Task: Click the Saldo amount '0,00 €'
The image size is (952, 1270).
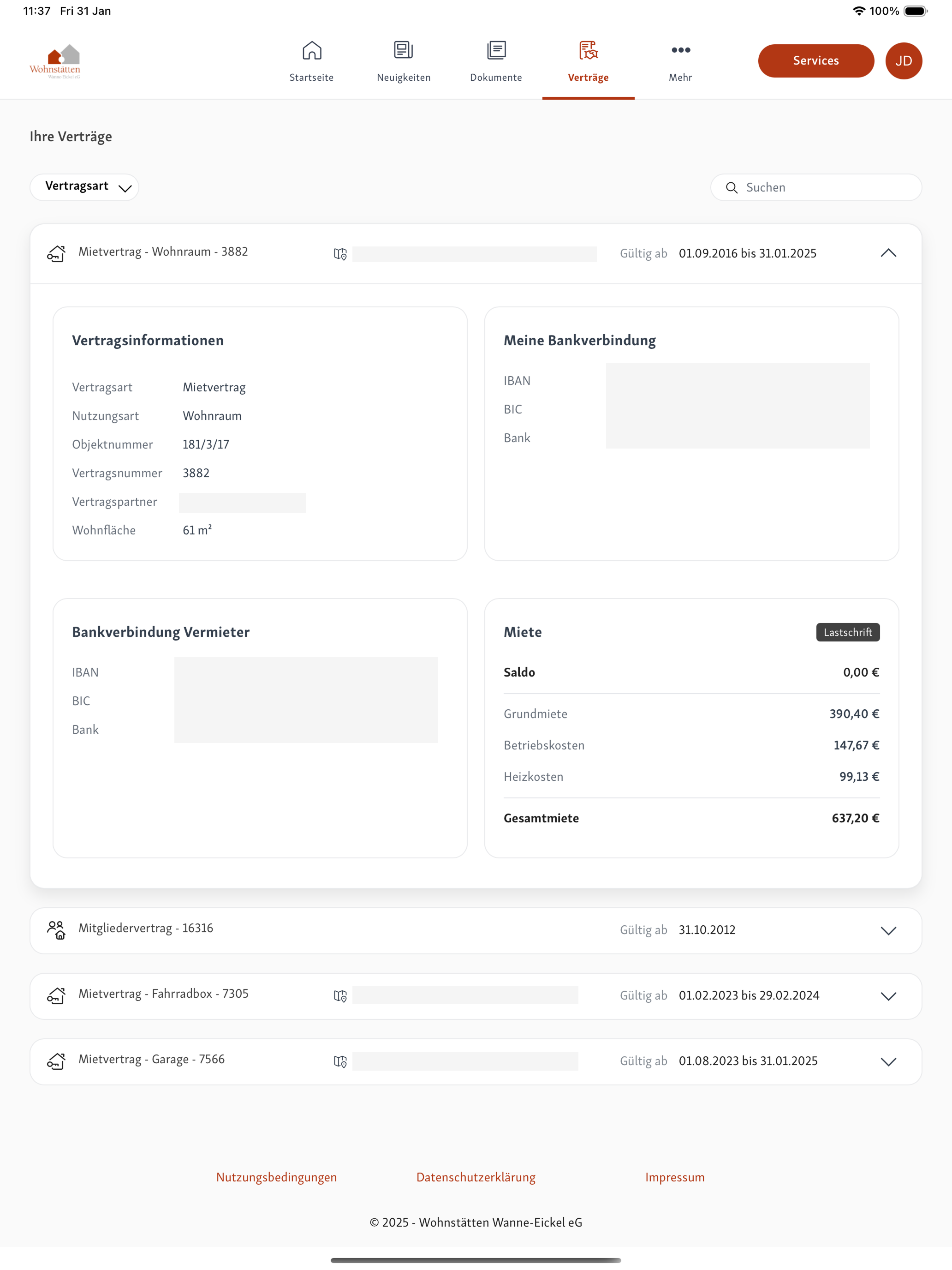Action: 861,672
